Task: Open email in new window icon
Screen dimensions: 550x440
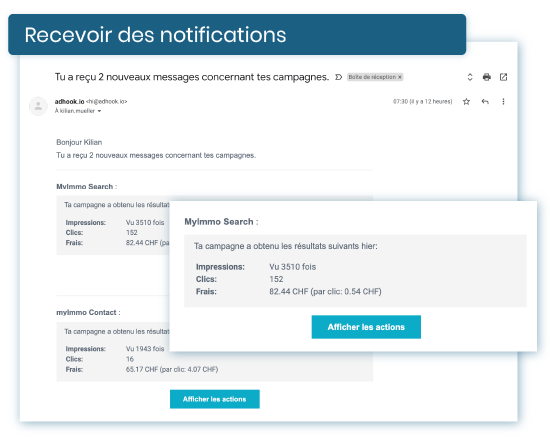Action: (x=503, y=77)
